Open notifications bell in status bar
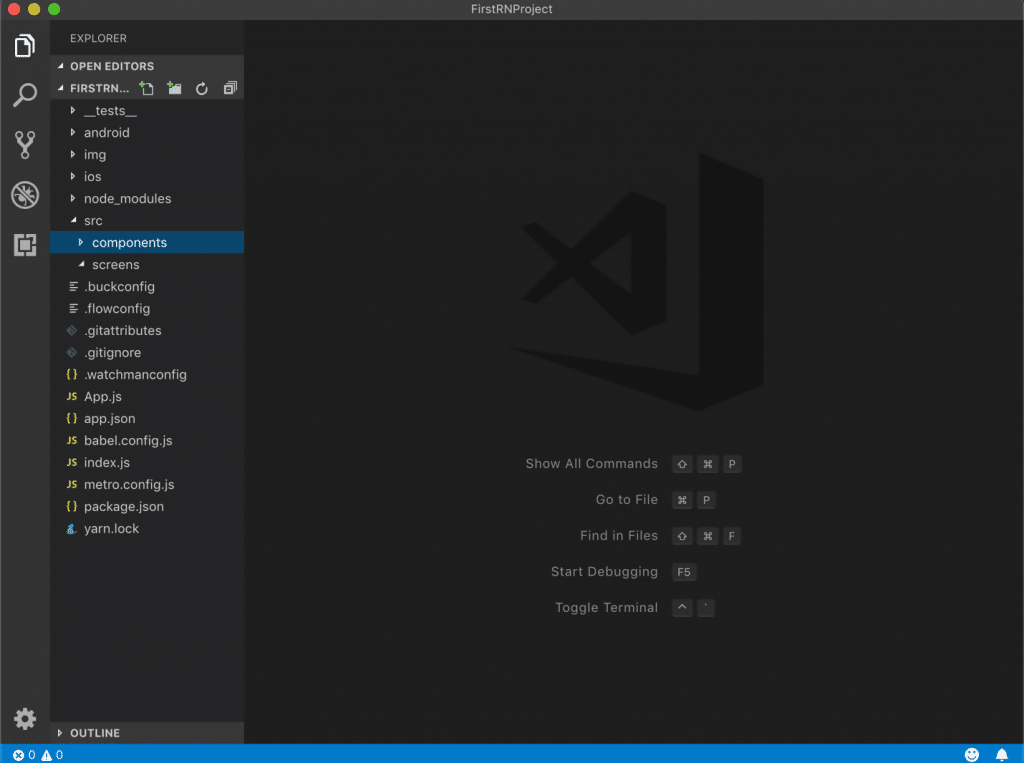Screen dimensions: 1024x763 click(x=1001, y=754)
